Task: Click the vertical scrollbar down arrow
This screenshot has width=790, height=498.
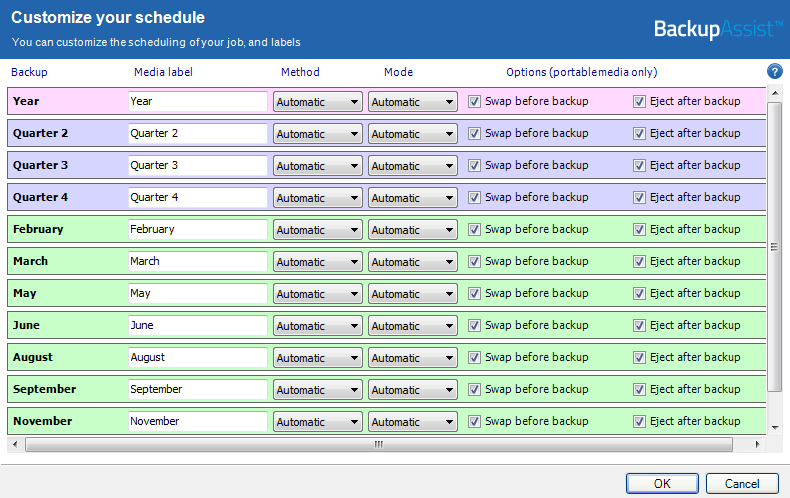Action: [x=774, y=428]
